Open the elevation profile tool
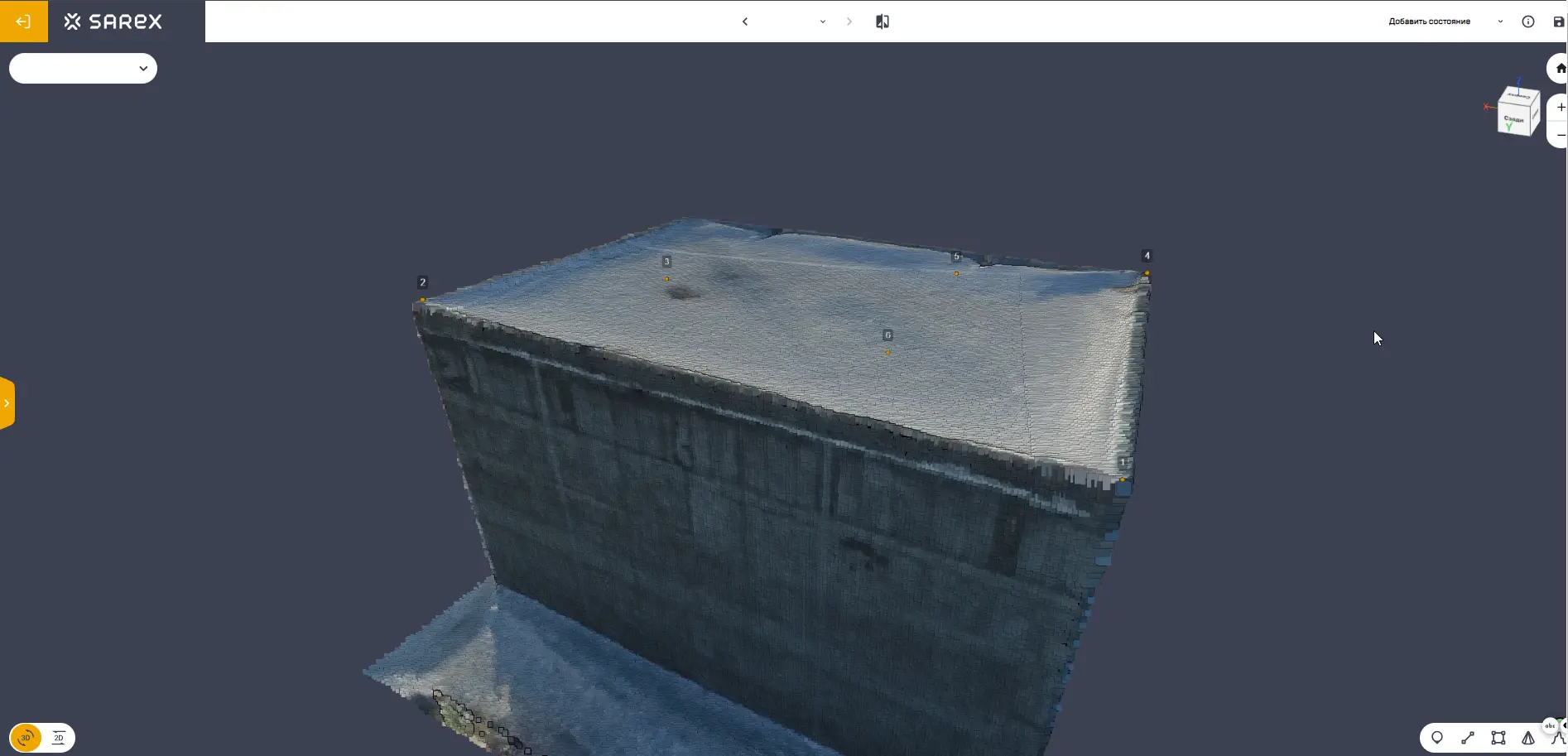1568x756 pixels. (1558, 739)
